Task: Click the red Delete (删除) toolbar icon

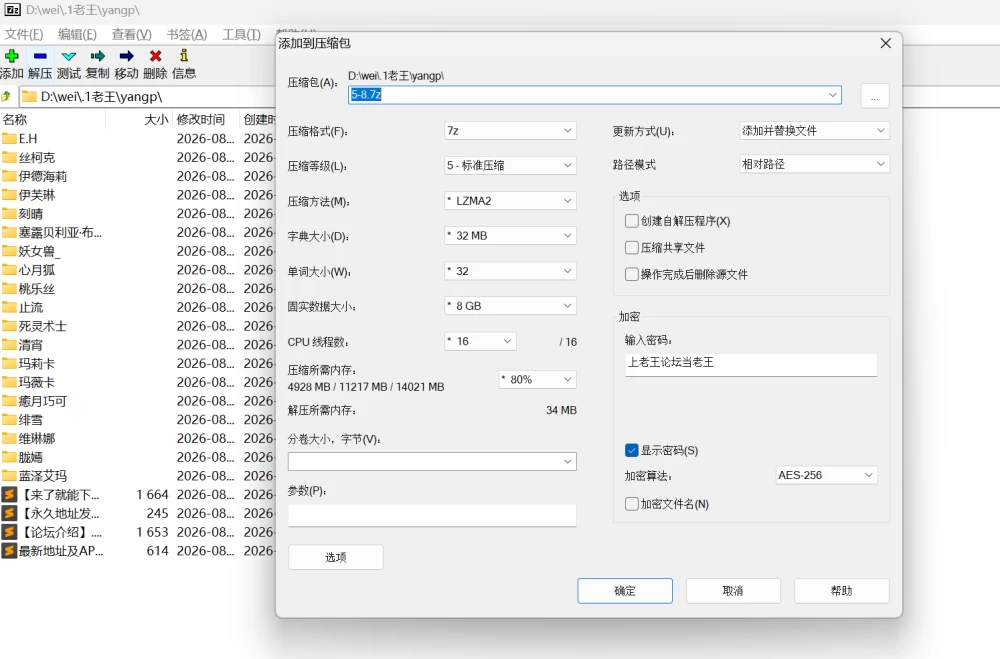Action: tap(155, 56)
